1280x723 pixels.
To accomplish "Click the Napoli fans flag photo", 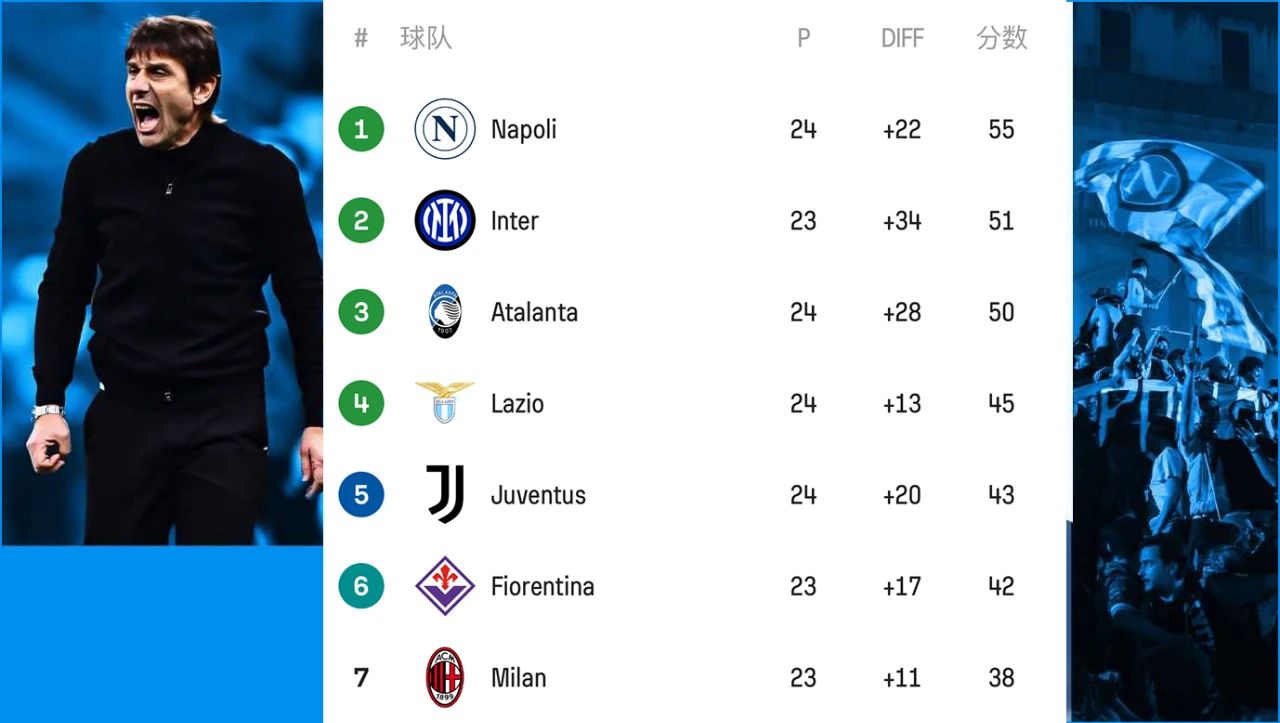I will click(x=1176, y=362).
